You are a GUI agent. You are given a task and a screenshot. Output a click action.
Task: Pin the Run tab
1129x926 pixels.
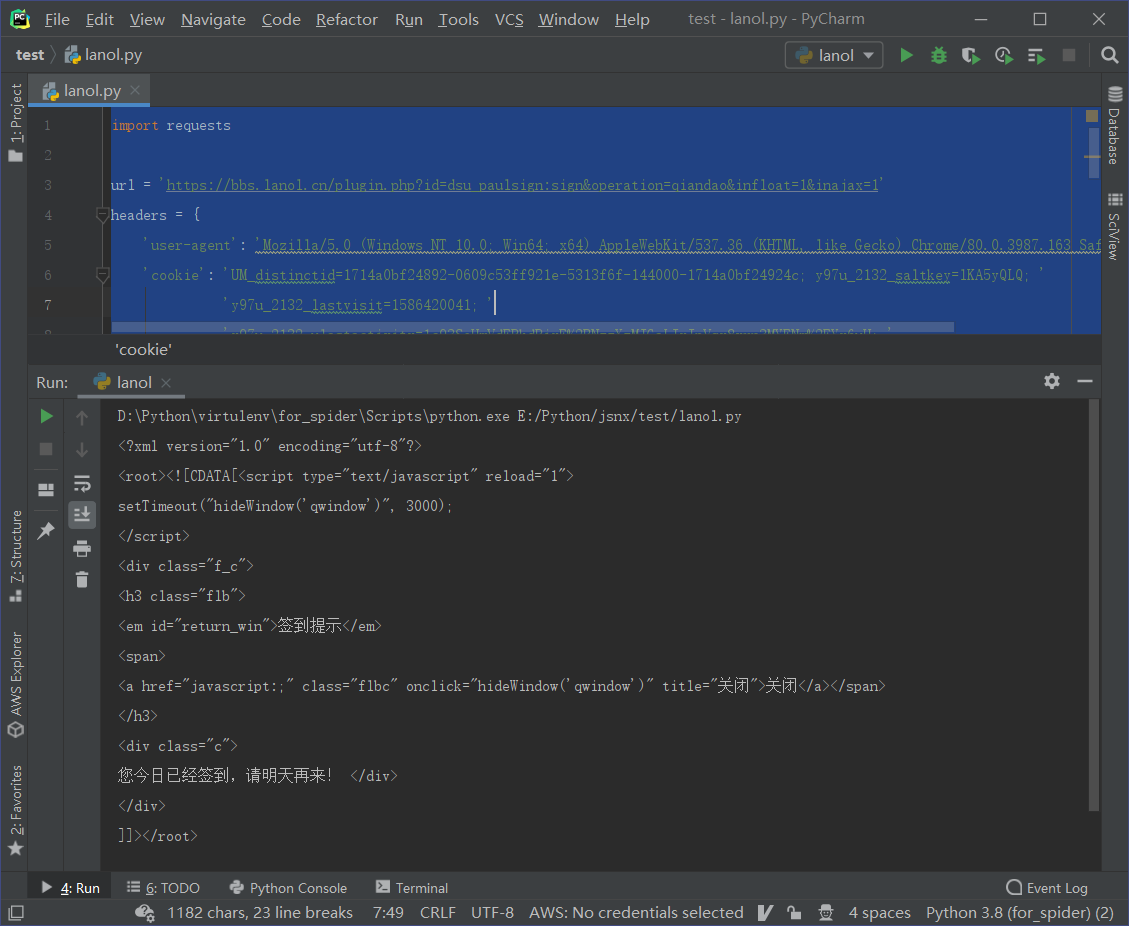click(46, 531)
